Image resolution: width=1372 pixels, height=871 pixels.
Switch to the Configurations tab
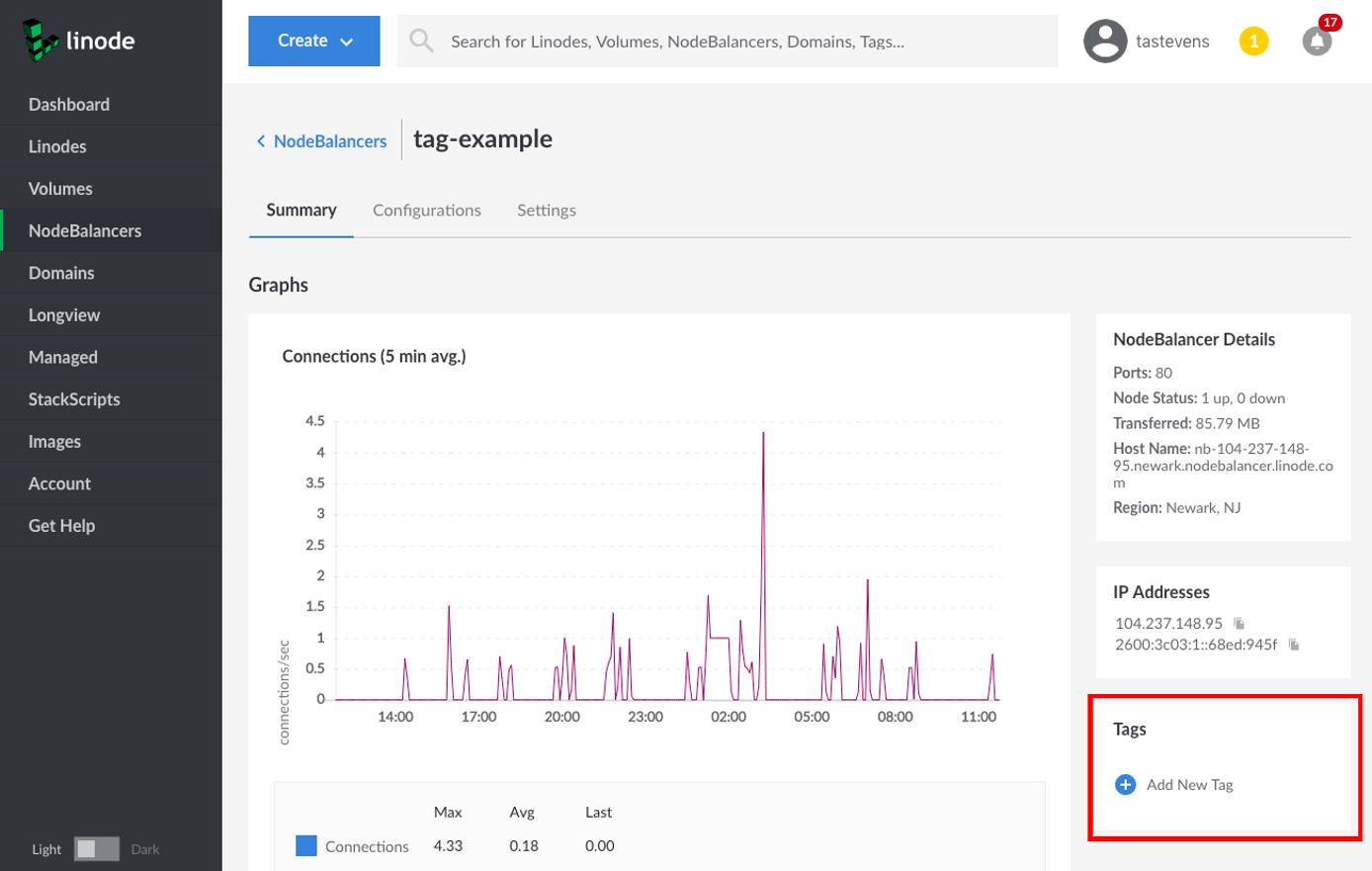point(426,210)
